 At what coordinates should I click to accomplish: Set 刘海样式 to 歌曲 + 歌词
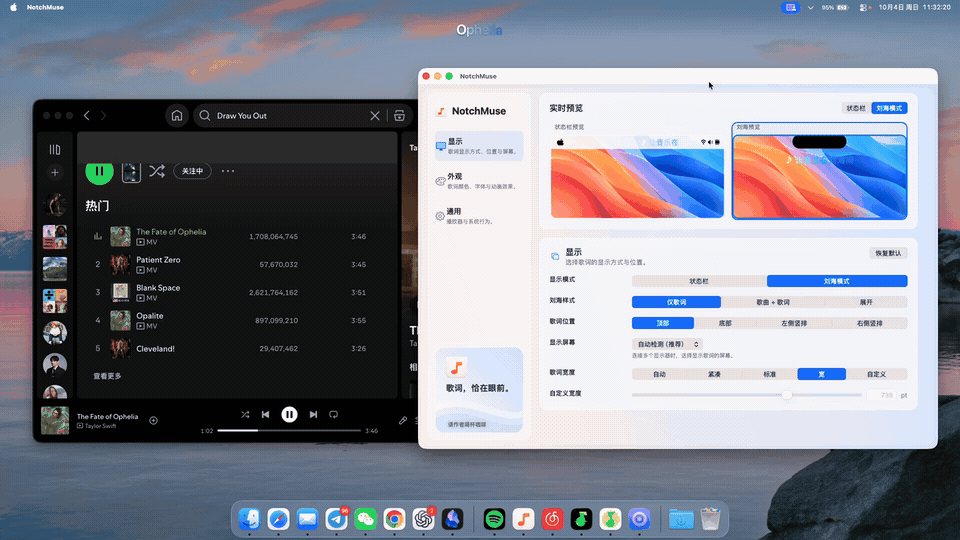coord(773,302)
